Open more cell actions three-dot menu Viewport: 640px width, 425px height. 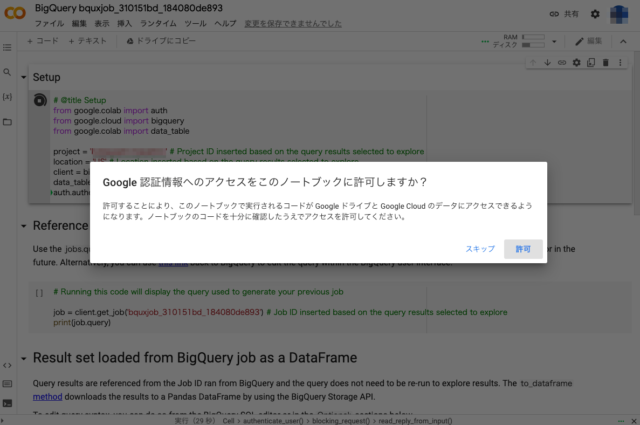(620, 62)
